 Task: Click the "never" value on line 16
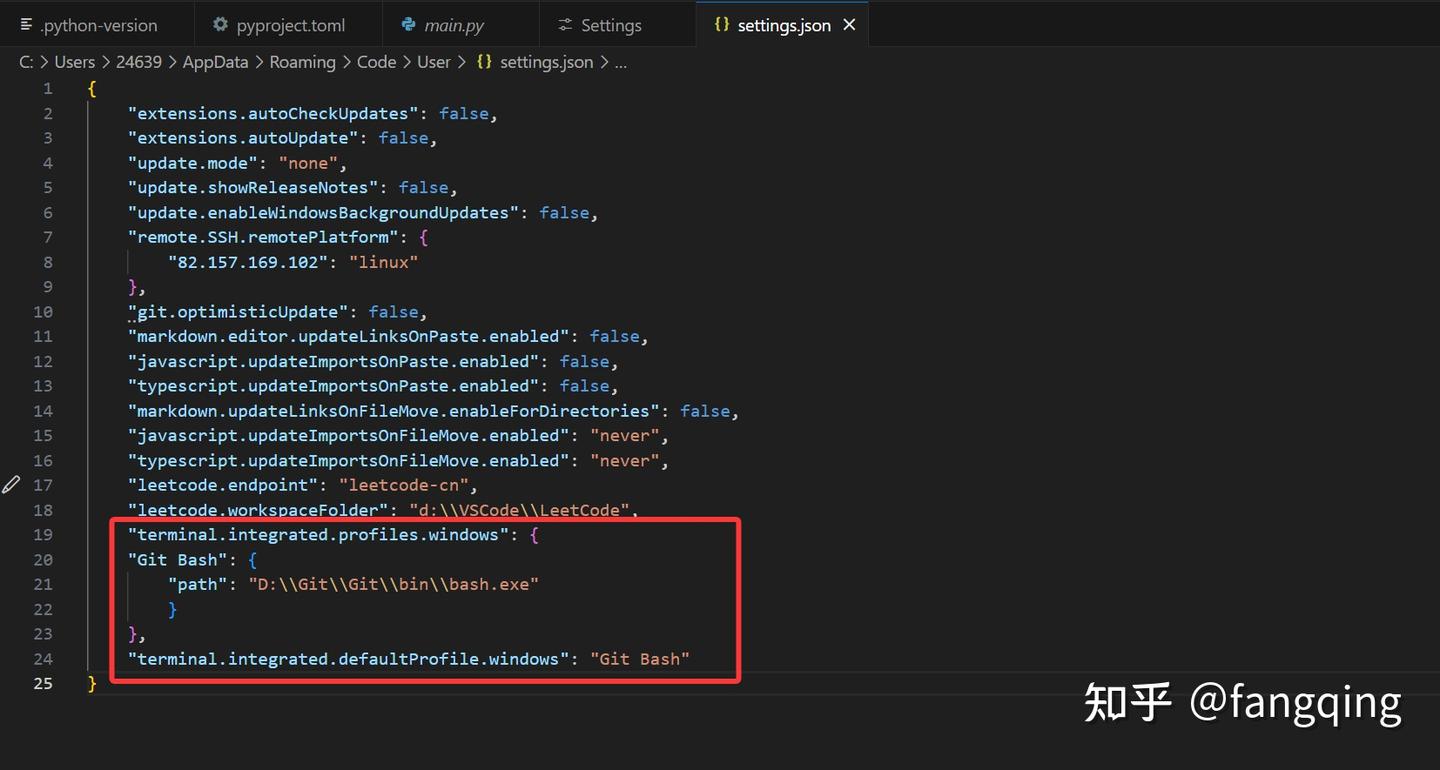(624, 461)
